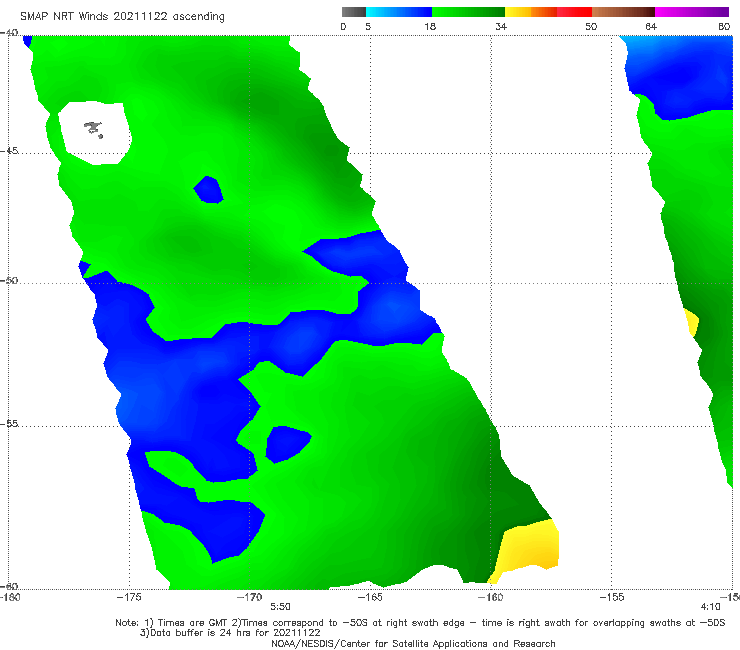The image size is (740, 650).
Task: Click the small yellow patch on the right swath
Action: (692, 322)
